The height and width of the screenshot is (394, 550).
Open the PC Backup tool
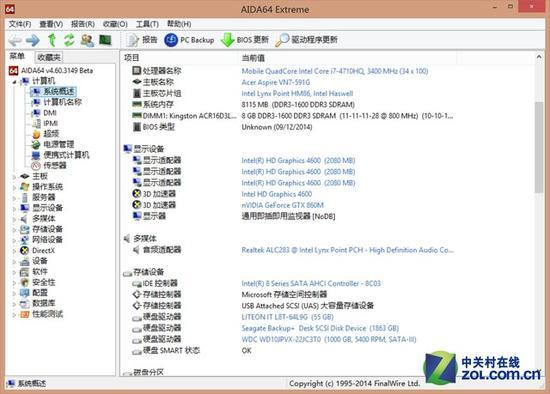[189, 40]
